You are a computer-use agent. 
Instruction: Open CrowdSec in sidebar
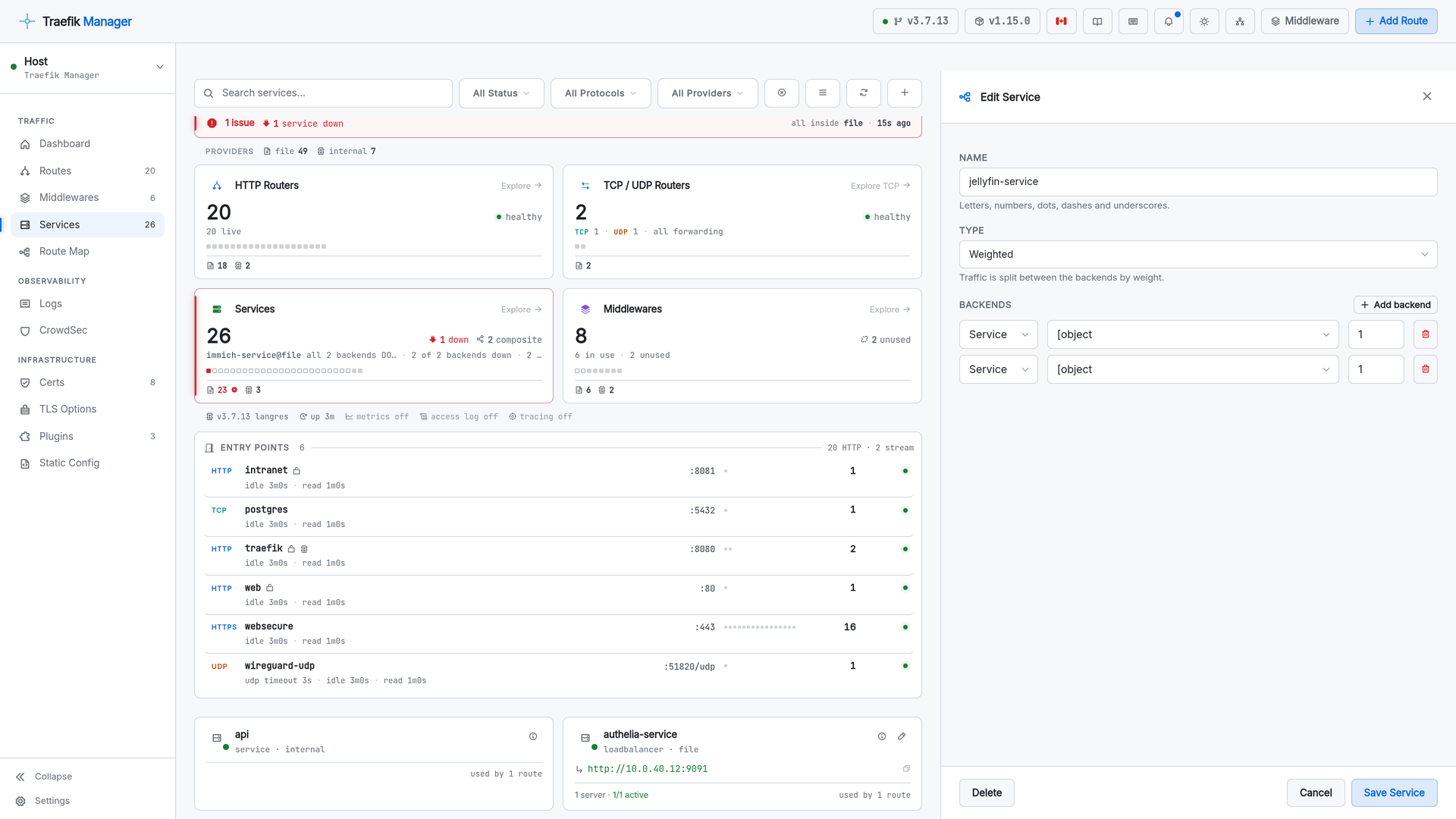click(87, 331)
